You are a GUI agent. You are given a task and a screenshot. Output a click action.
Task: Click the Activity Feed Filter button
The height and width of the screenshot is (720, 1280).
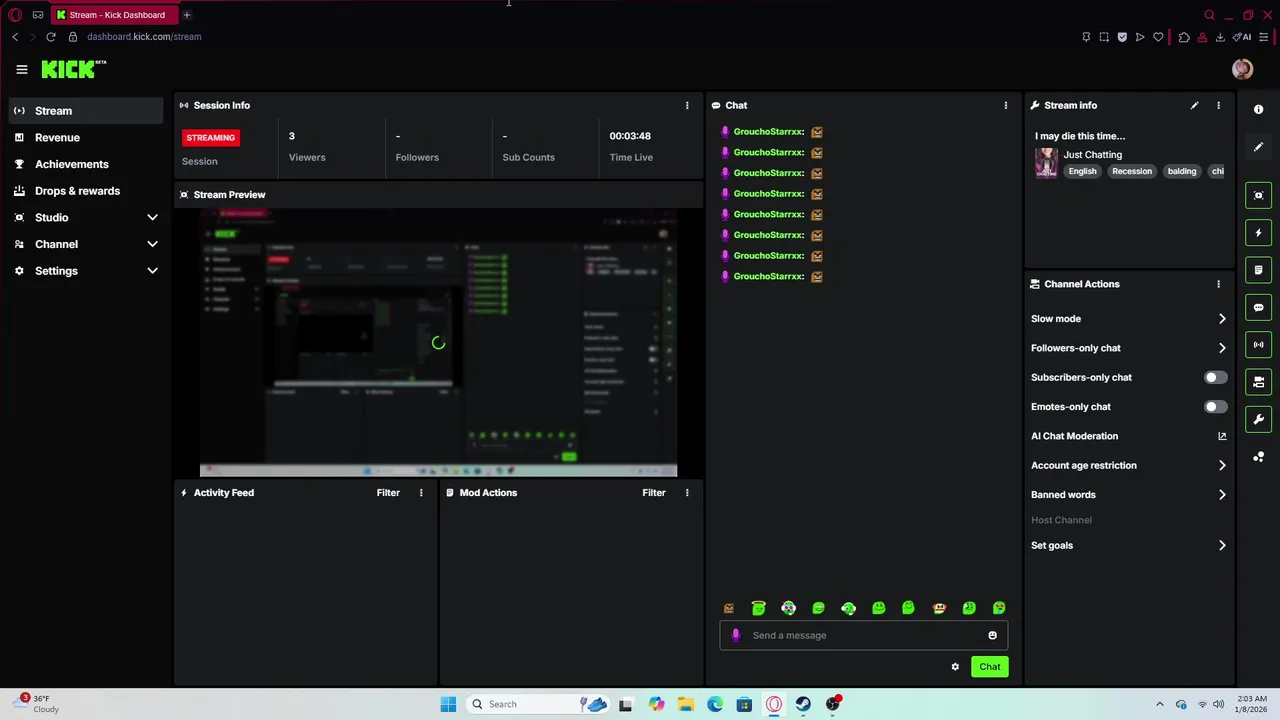coord(388,493)
